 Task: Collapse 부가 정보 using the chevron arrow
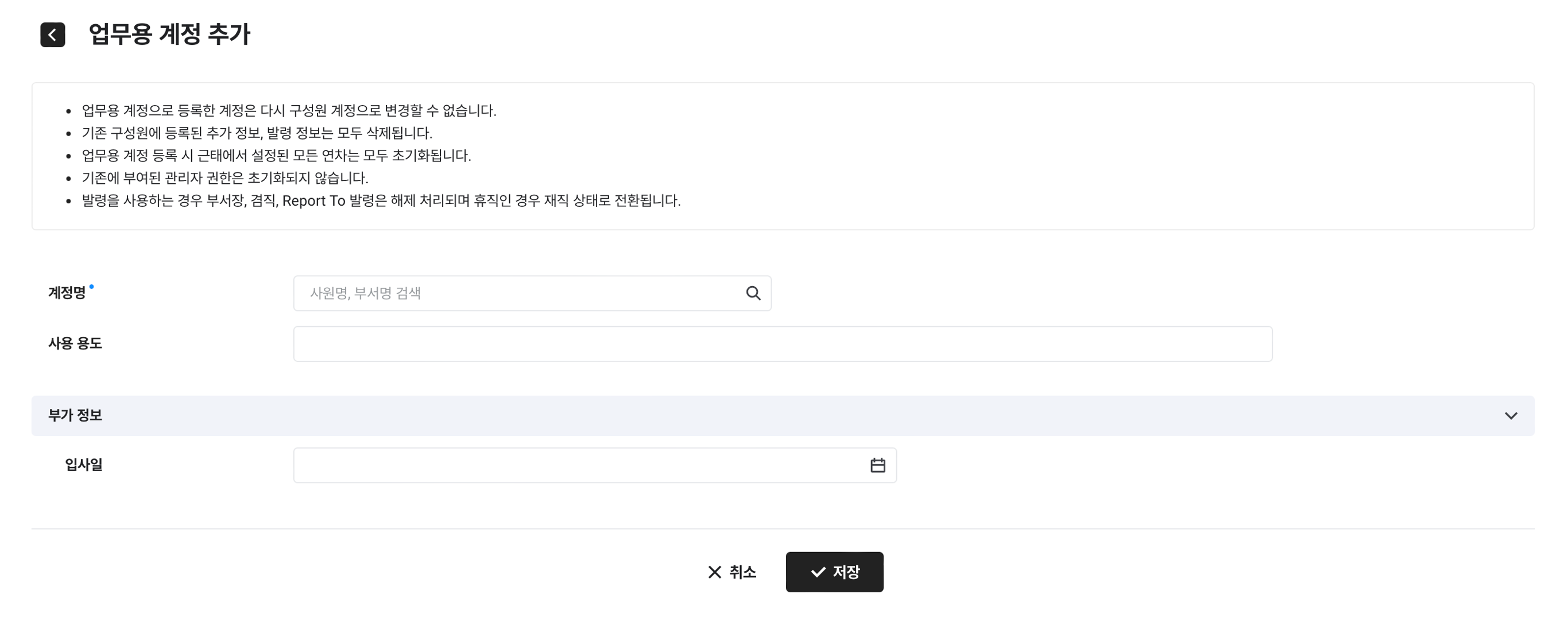tap(1510, 416)
